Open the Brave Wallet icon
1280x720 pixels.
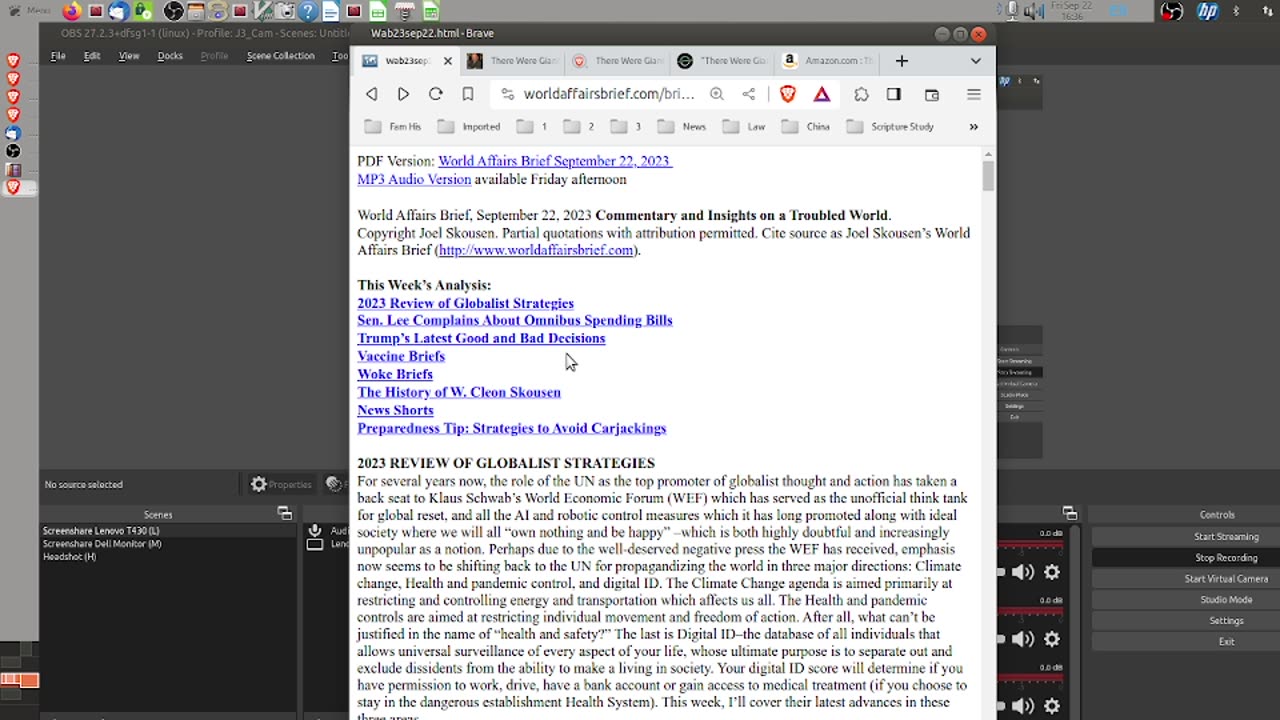pyautogui.click(x=932, y=94)
